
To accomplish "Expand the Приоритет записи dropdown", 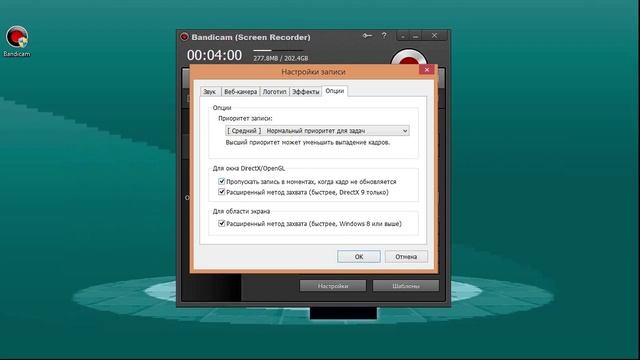I will pos(317,131).
